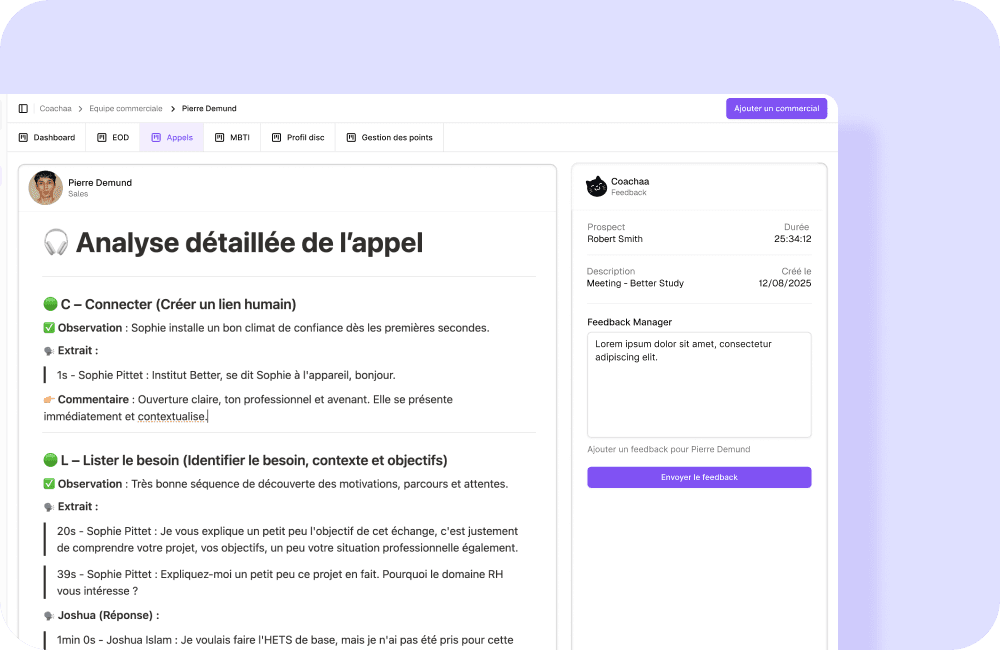Click the Coachaa black cat logo
This screenshot has height=650, width=1000.
[x=596, y=186]
